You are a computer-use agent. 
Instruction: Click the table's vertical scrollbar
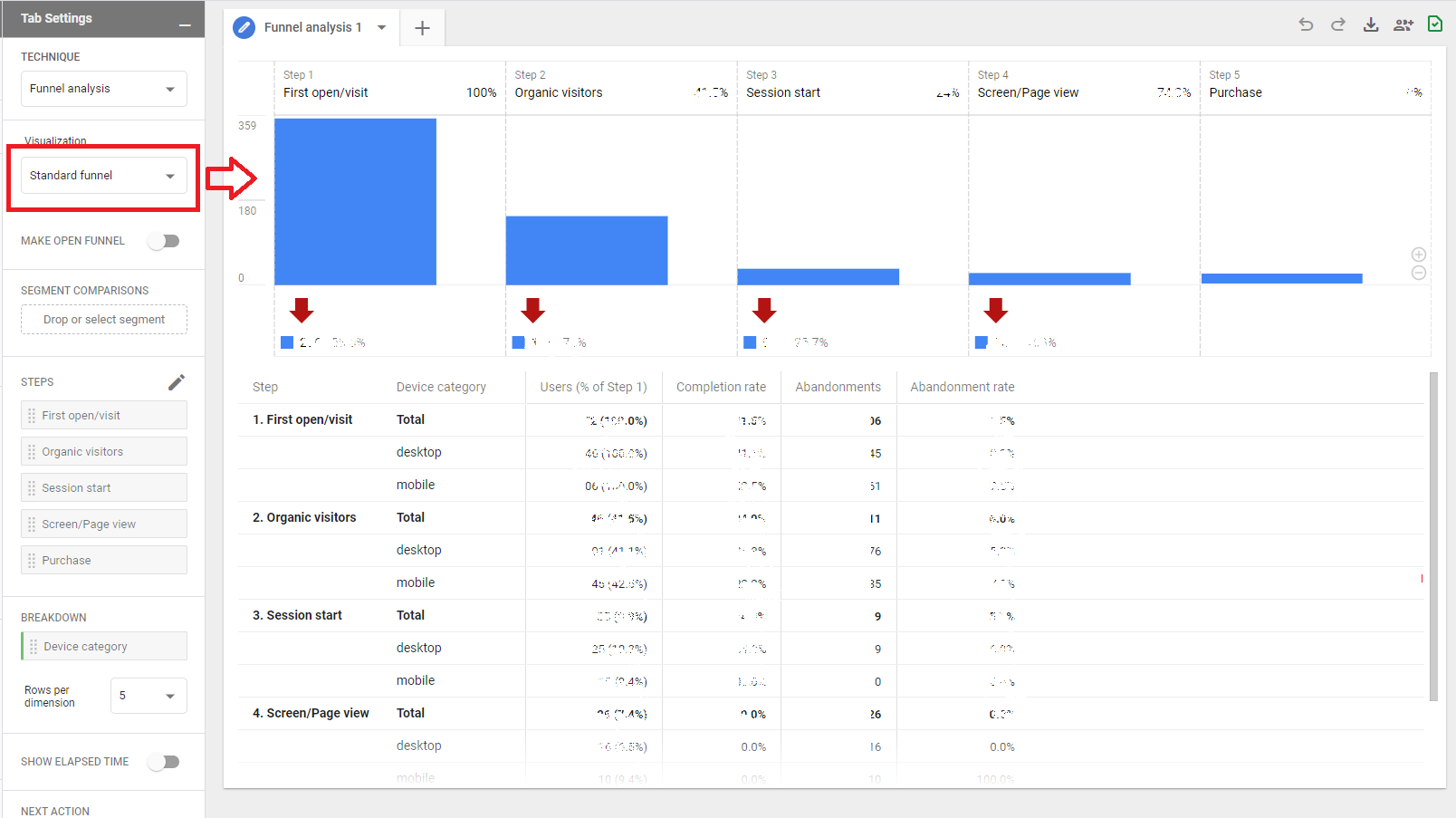pos(1432,536)
